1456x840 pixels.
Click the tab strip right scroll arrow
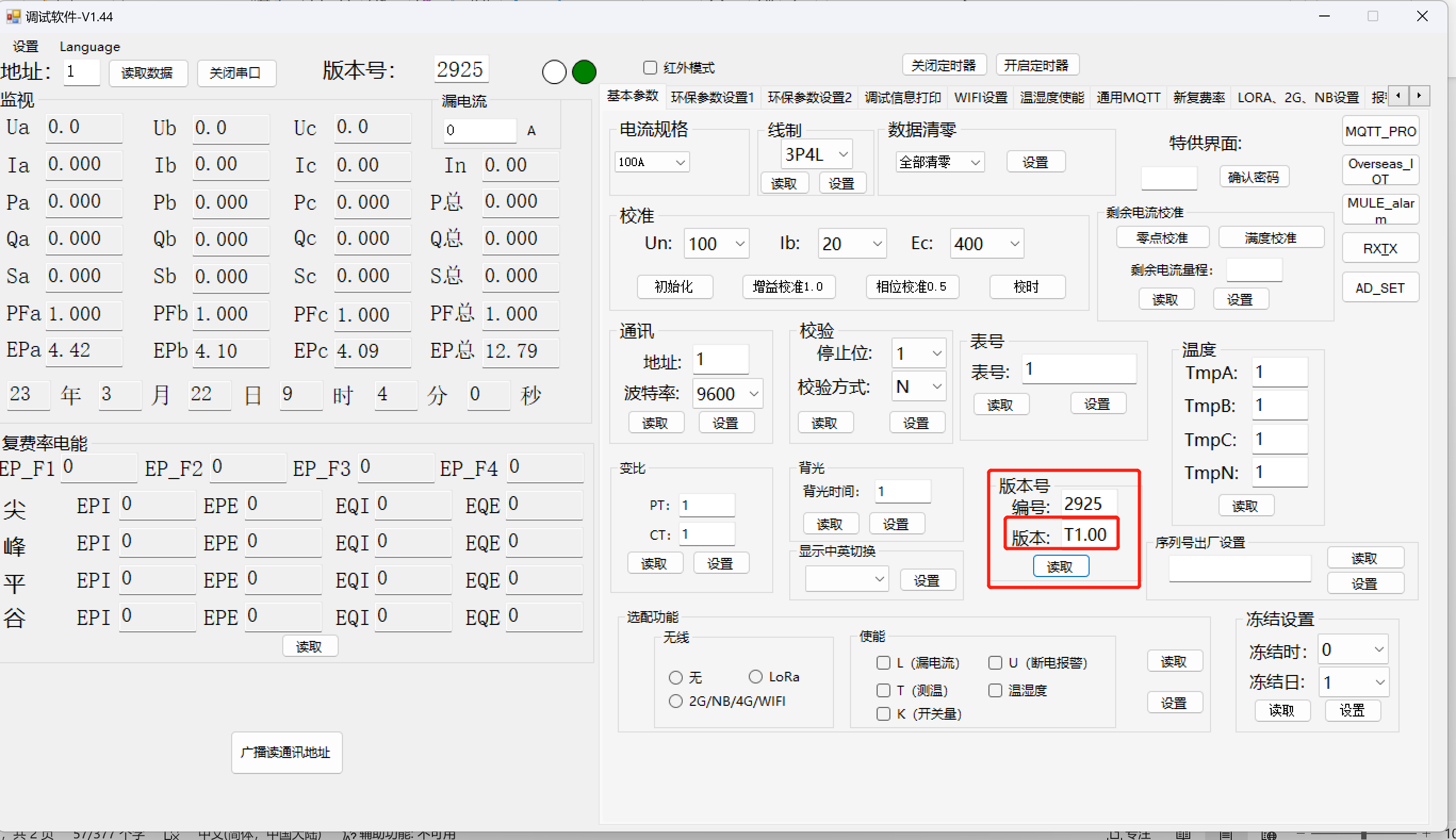(x=1419, y=96)
